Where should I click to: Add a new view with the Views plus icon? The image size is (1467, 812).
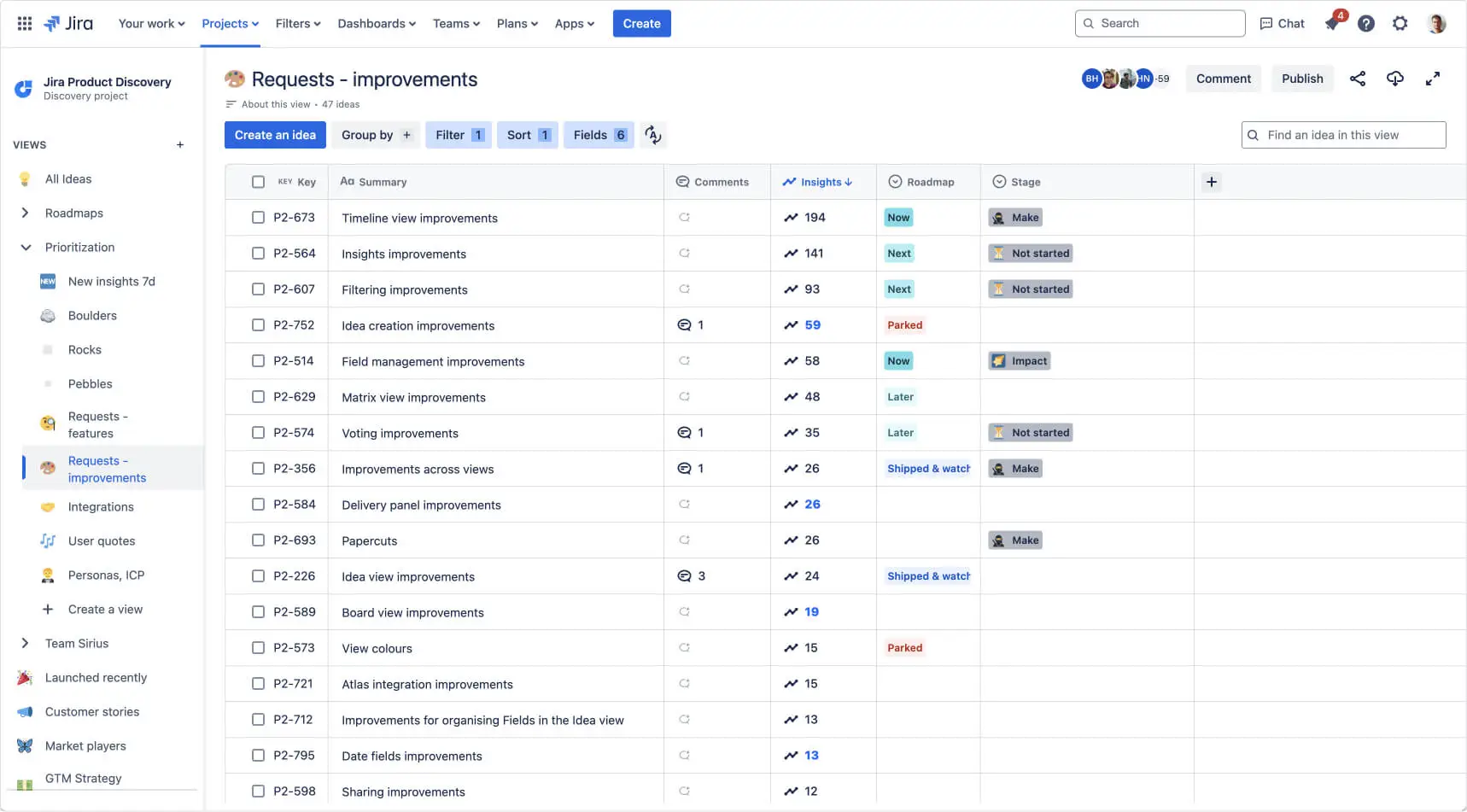tap(180, 145)
